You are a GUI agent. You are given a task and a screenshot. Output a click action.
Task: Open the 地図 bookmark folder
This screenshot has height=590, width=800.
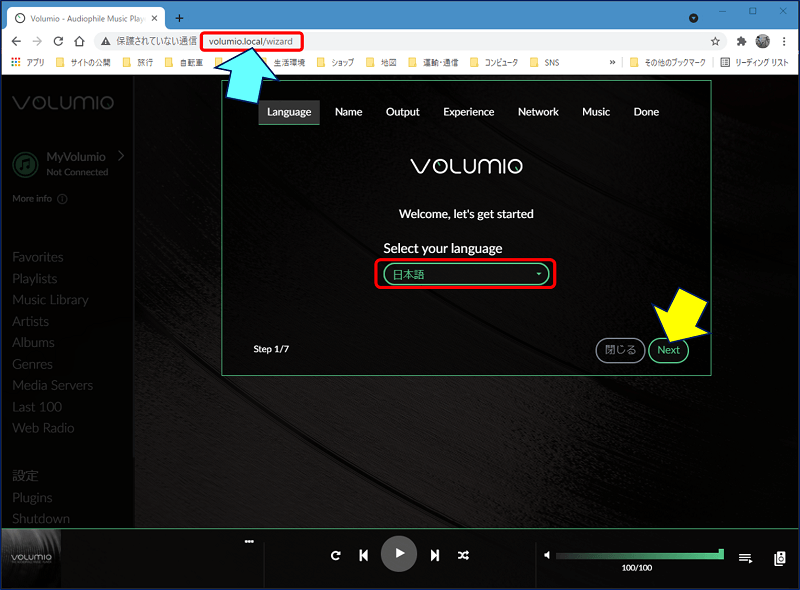click(x=382, y=62)
